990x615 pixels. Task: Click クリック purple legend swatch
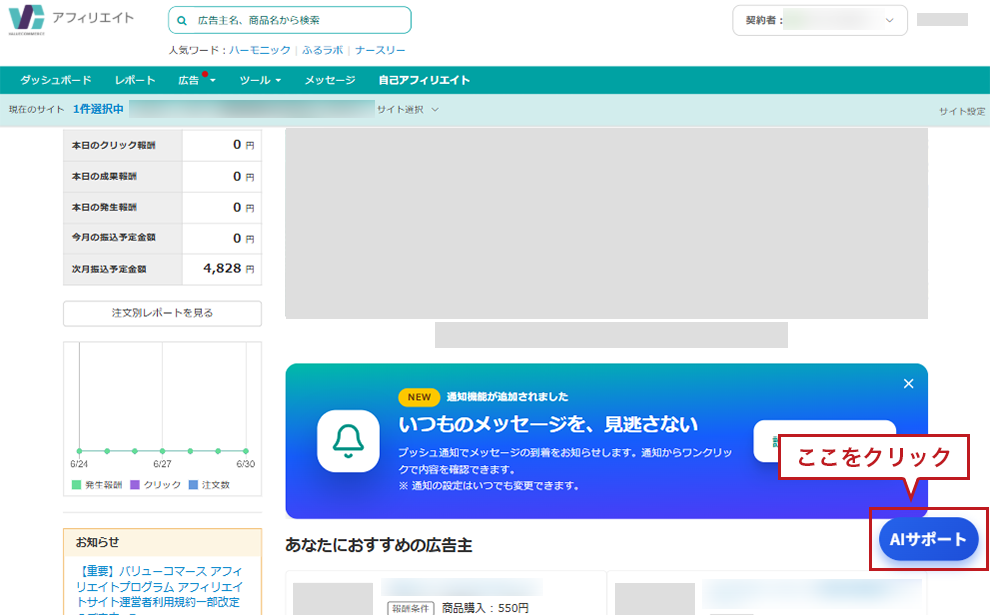(134, 485)
